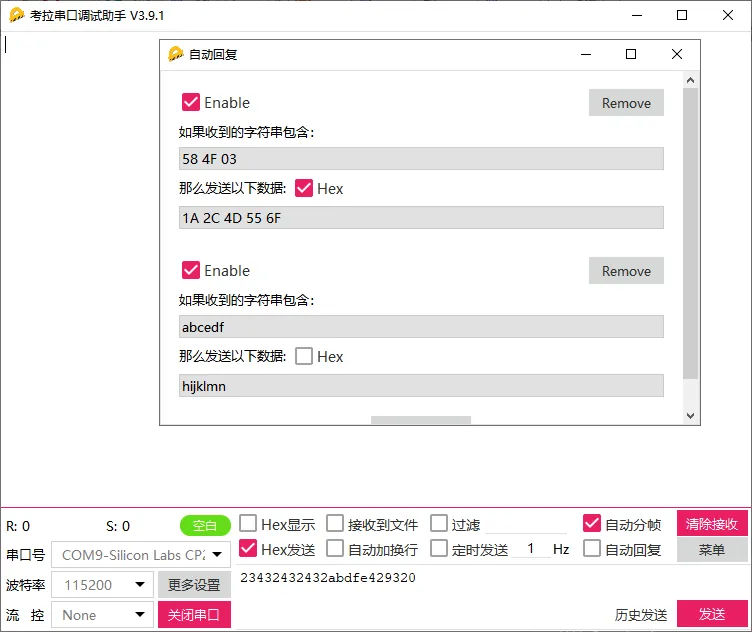Open the 波特率 115200 baud rate dropdown
The height and width of the screenshot is (632, 752).
coord(102,585)
